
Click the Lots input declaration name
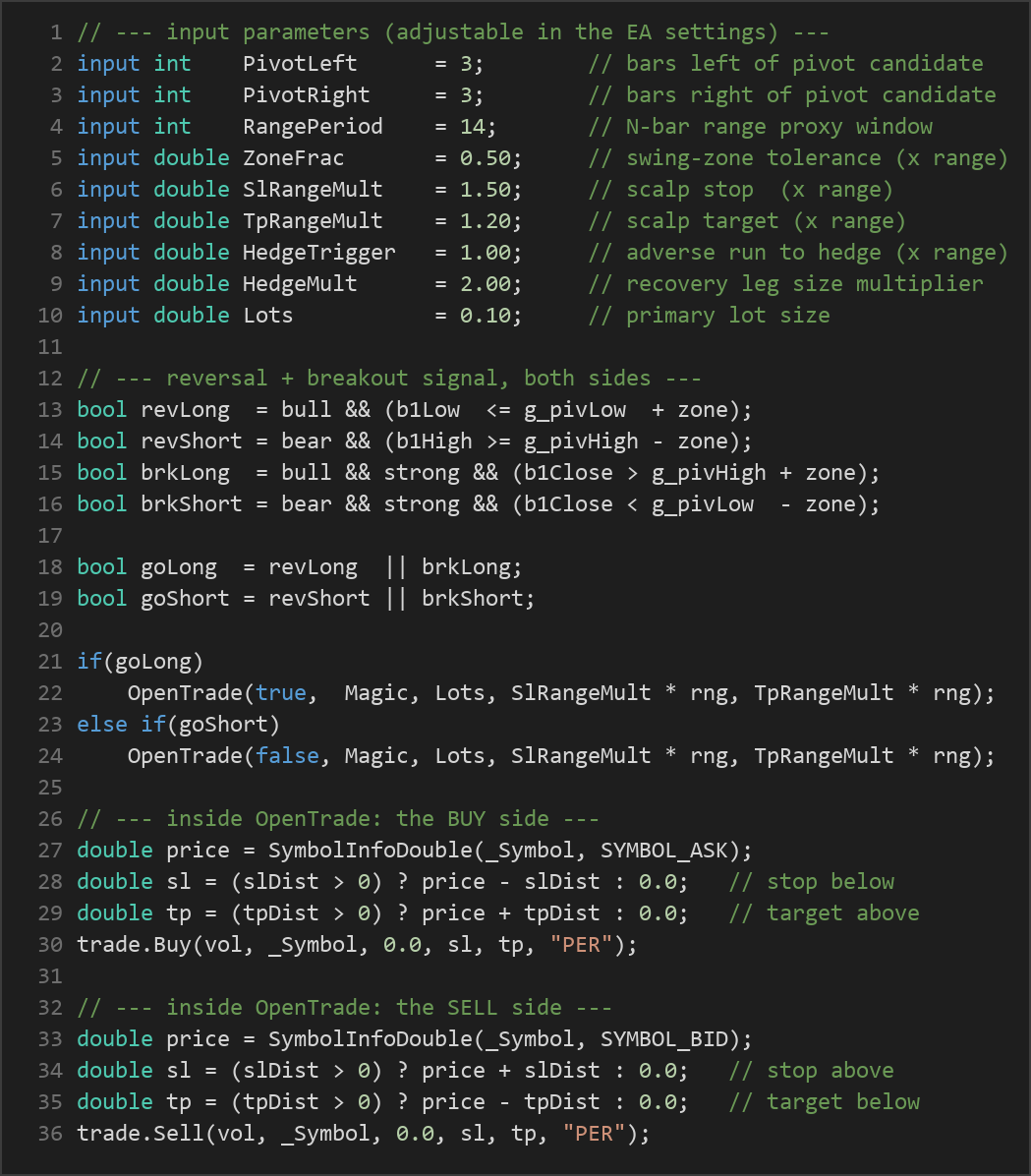(267, 316)
